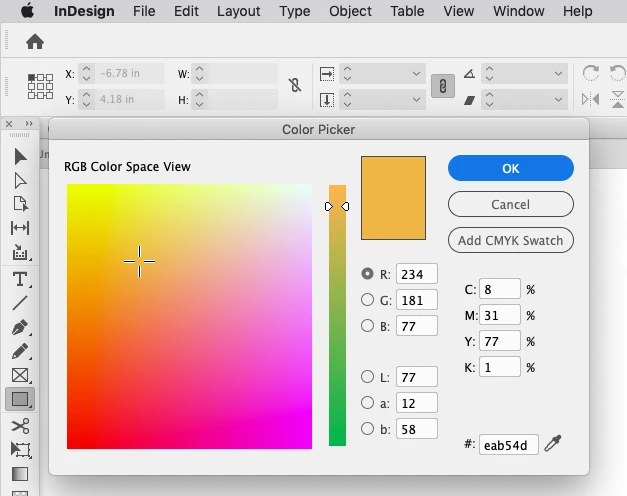This screenshot has height=496, width=627.
Task: Open the Type menu
Action: (x=295, y=11)
